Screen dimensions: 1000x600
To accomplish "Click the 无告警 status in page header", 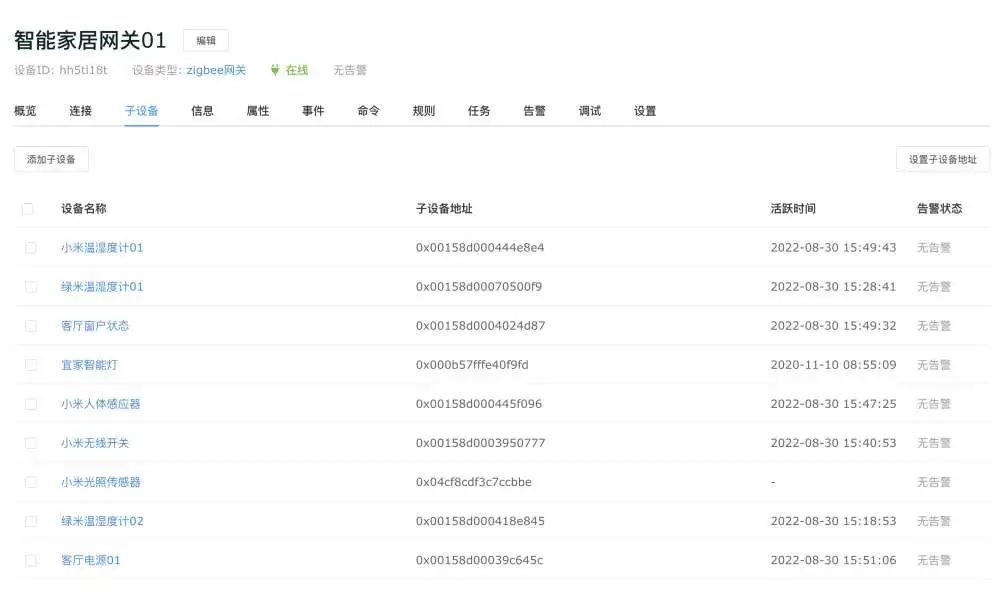I will [x=349, y=70].
